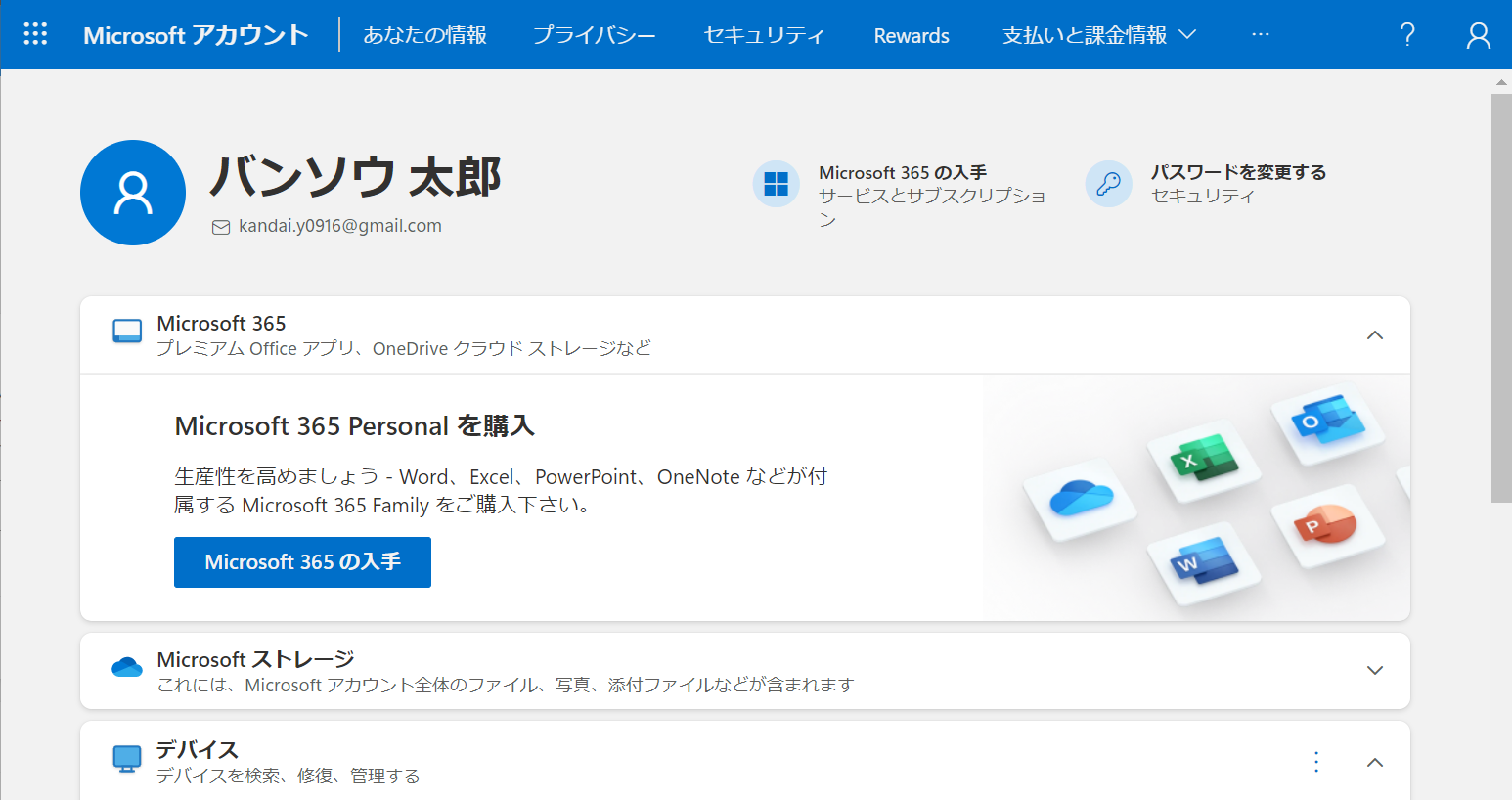Click the Microsoft 365 の入手 quick link text
This screenshot has width=1512, height=800.
(x=903, y=172)
